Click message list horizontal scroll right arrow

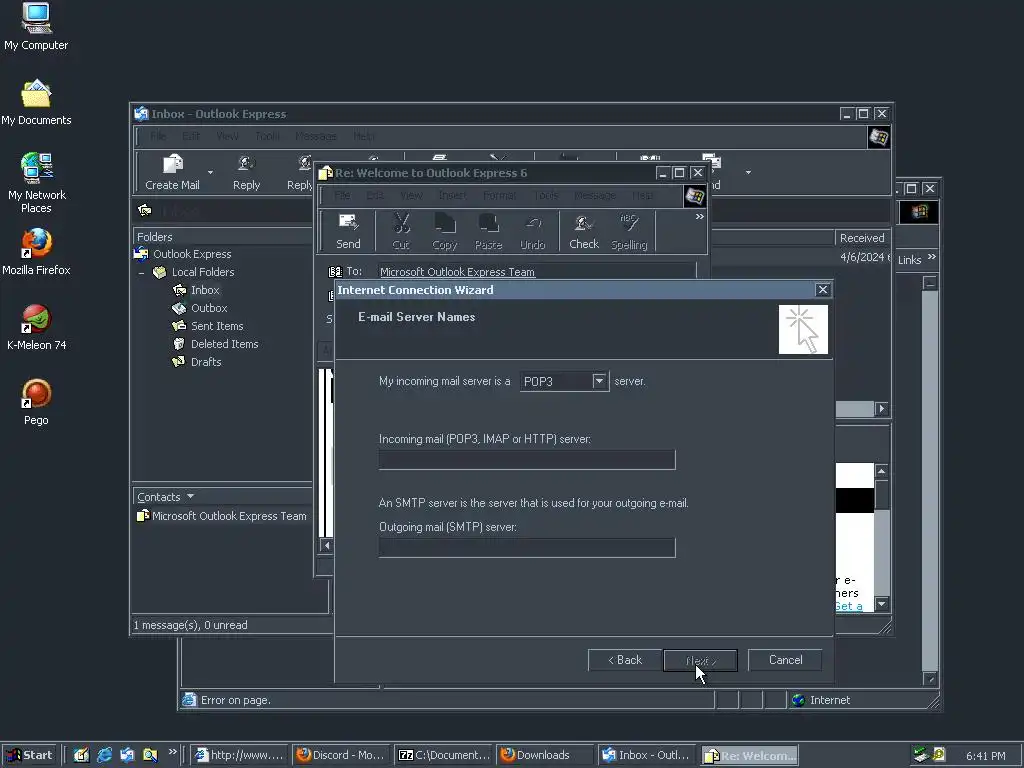tap(882, 409)
